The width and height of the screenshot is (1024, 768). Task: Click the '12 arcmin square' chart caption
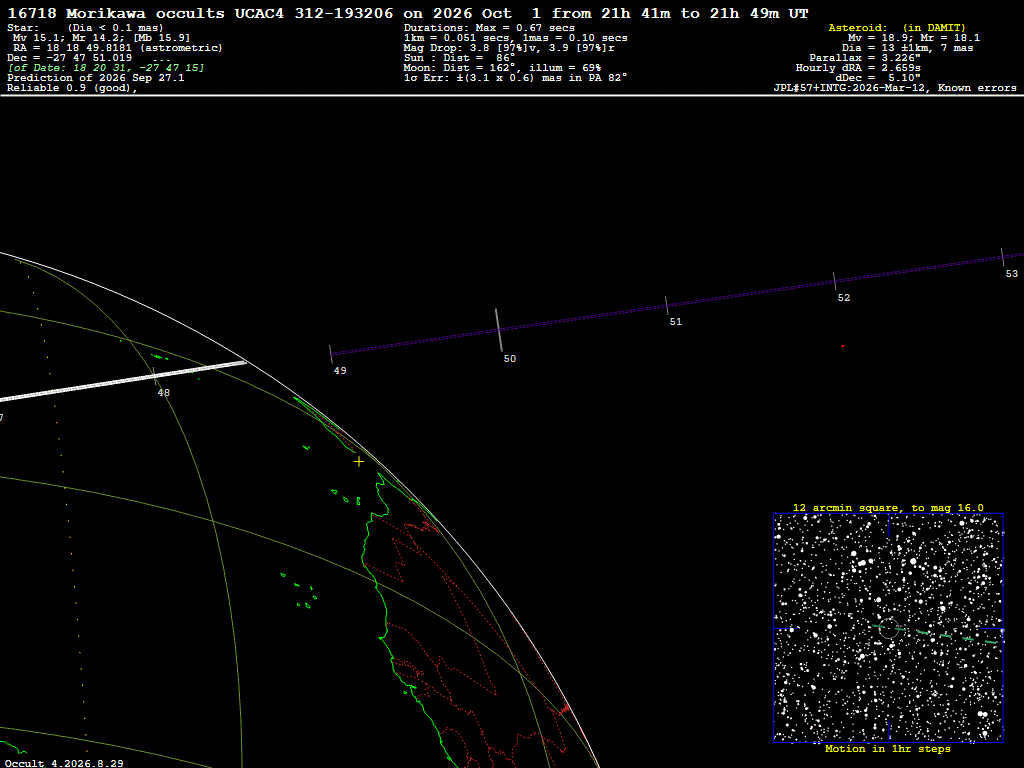point(888,507)
